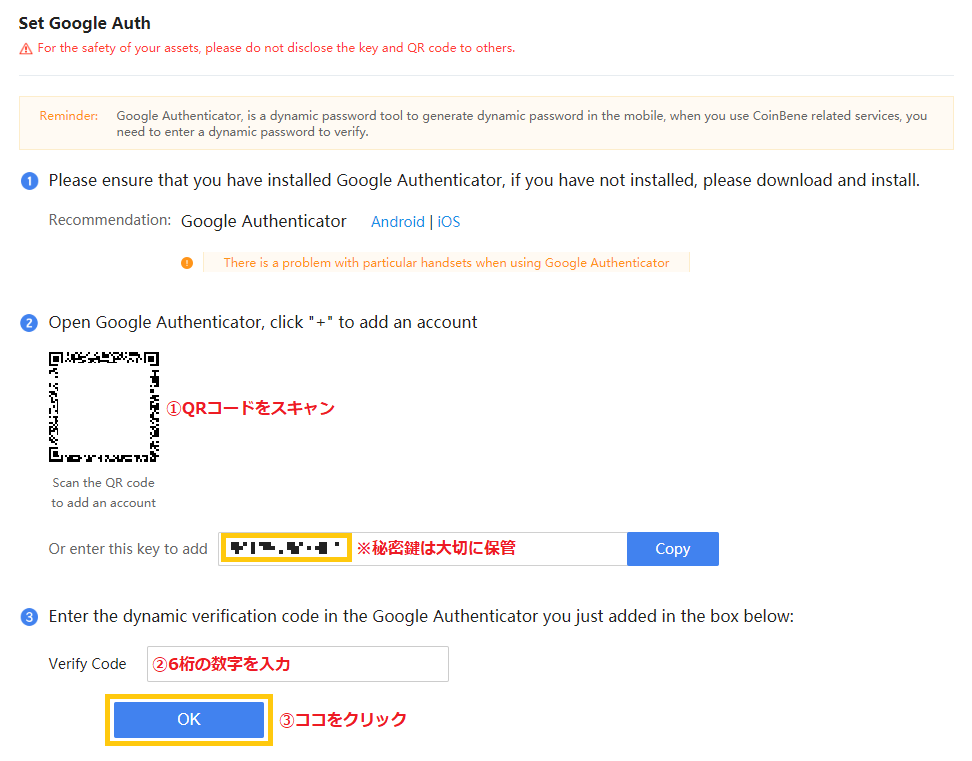Click the handset problem warning notice

click(x=446, y=263)
